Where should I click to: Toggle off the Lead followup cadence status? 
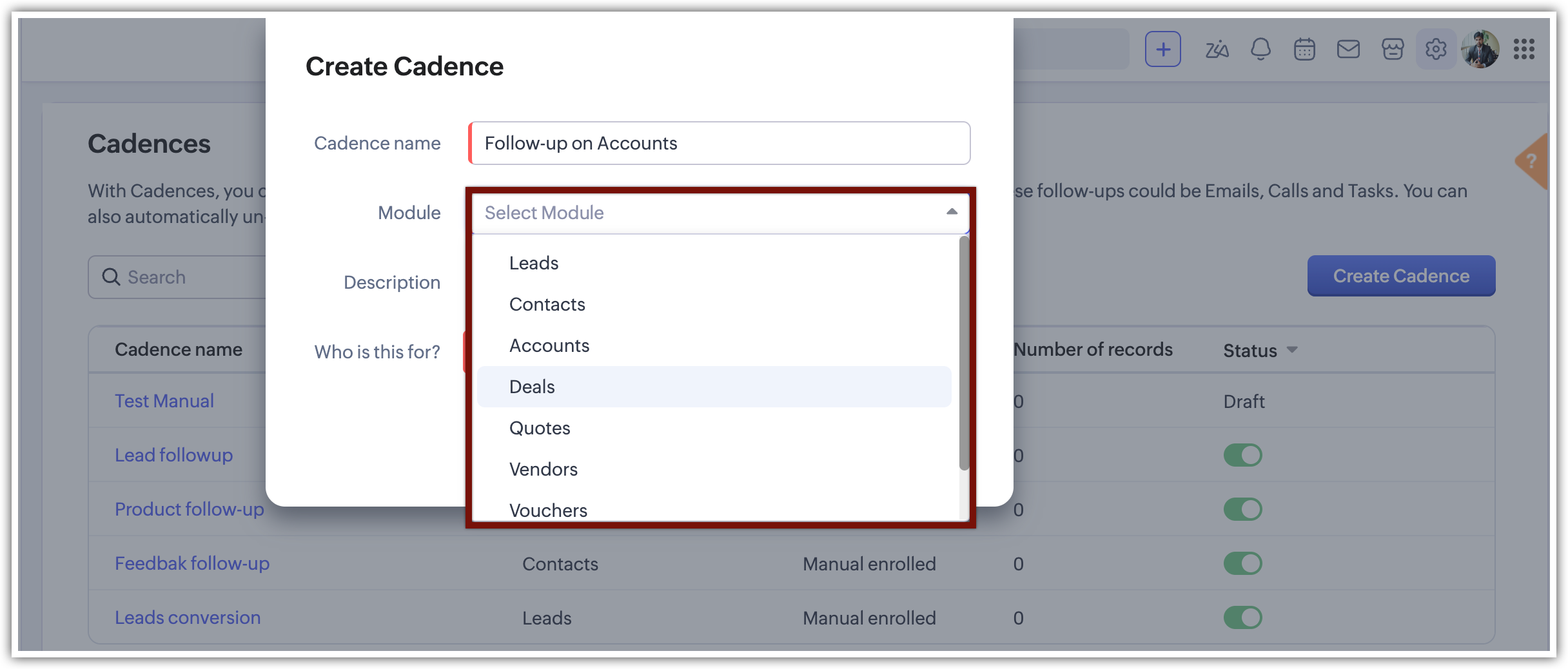1242,455
